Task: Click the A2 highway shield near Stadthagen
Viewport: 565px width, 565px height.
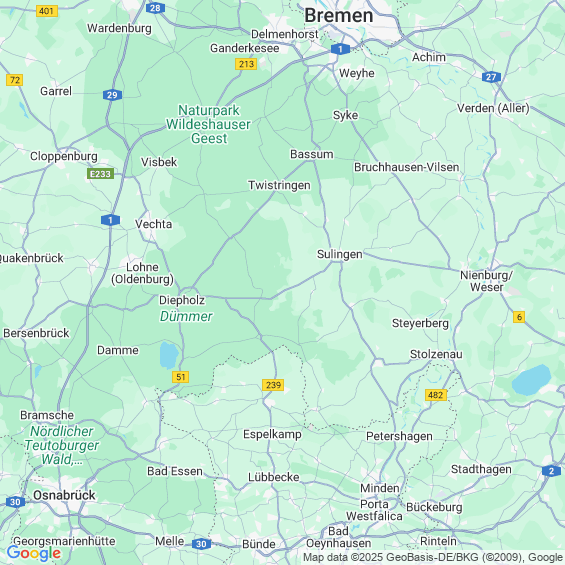Action: click(x=551, y=471)
